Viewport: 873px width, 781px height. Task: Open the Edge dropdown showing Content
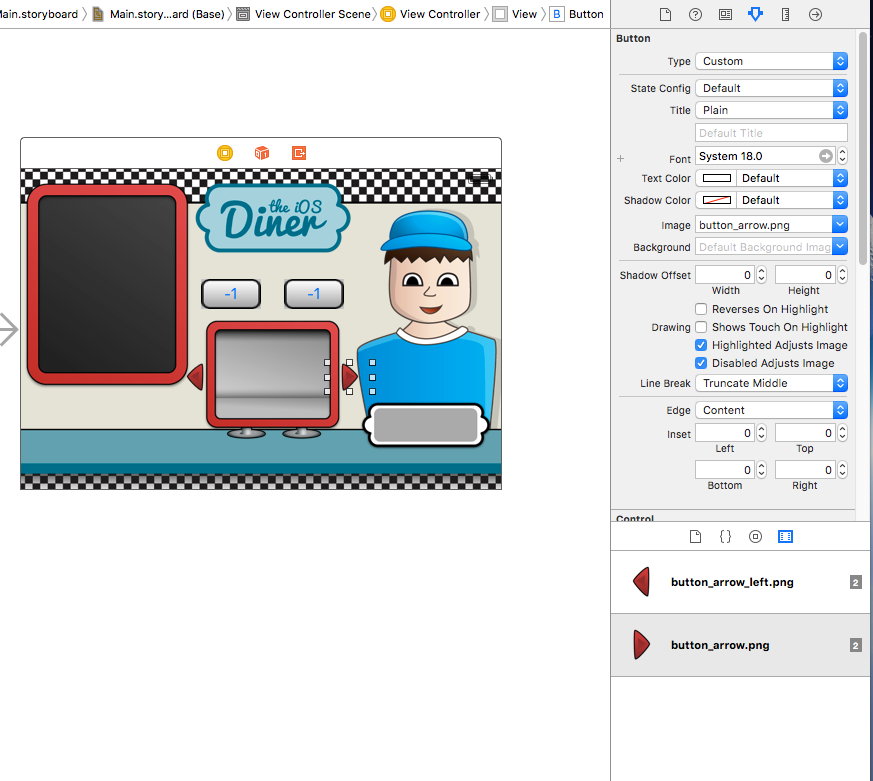(771, 410)
